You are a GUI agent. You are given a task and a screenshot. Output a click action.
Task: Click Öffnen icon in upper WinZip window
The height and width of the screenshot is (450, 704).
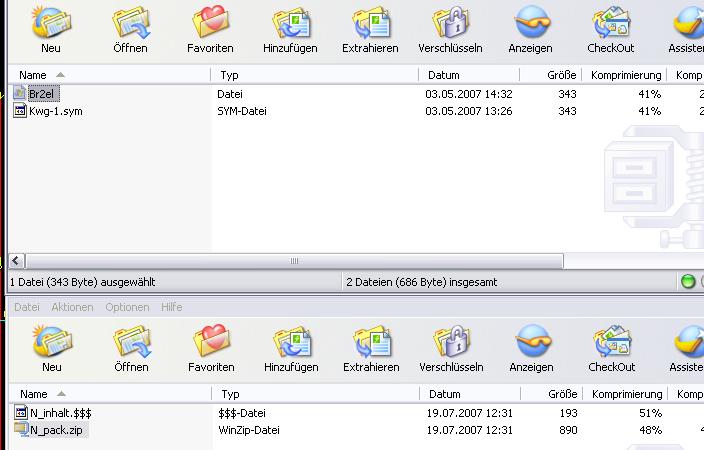pyautogui.click(x=131, y=22)
